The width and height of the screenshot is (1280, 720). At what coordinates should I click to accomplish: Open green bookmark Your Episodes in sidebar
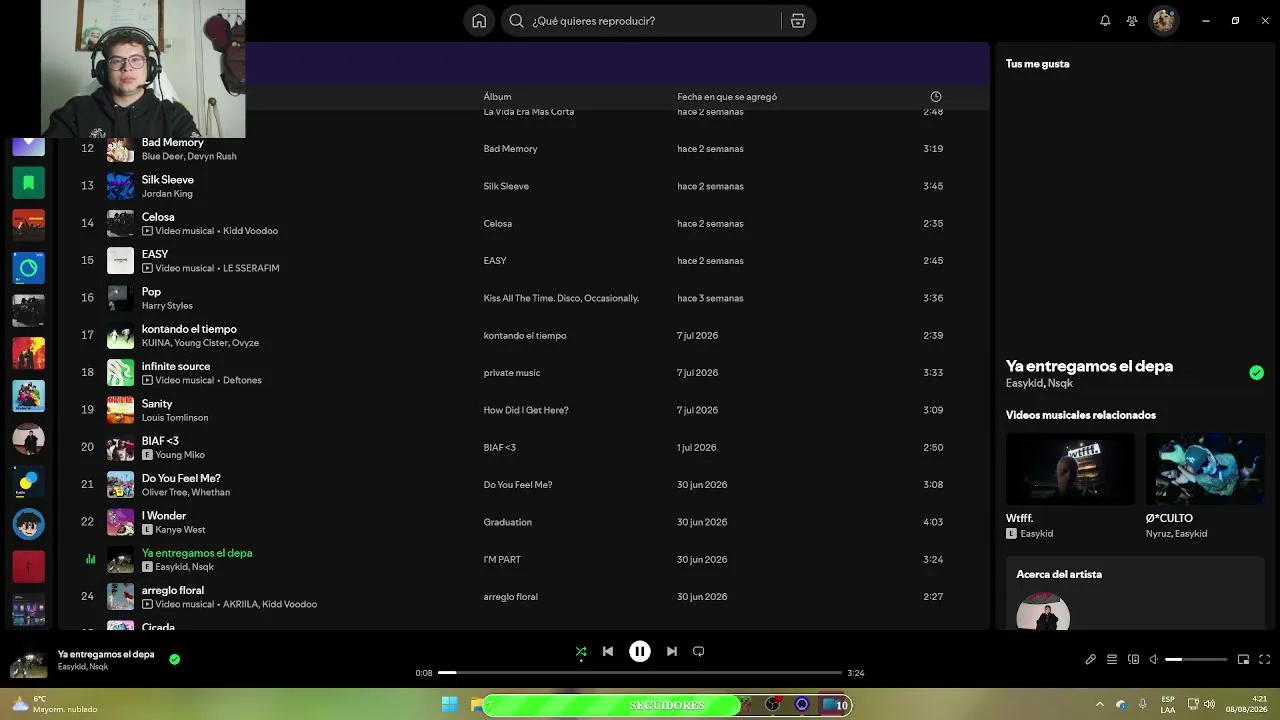coord(28,183)
